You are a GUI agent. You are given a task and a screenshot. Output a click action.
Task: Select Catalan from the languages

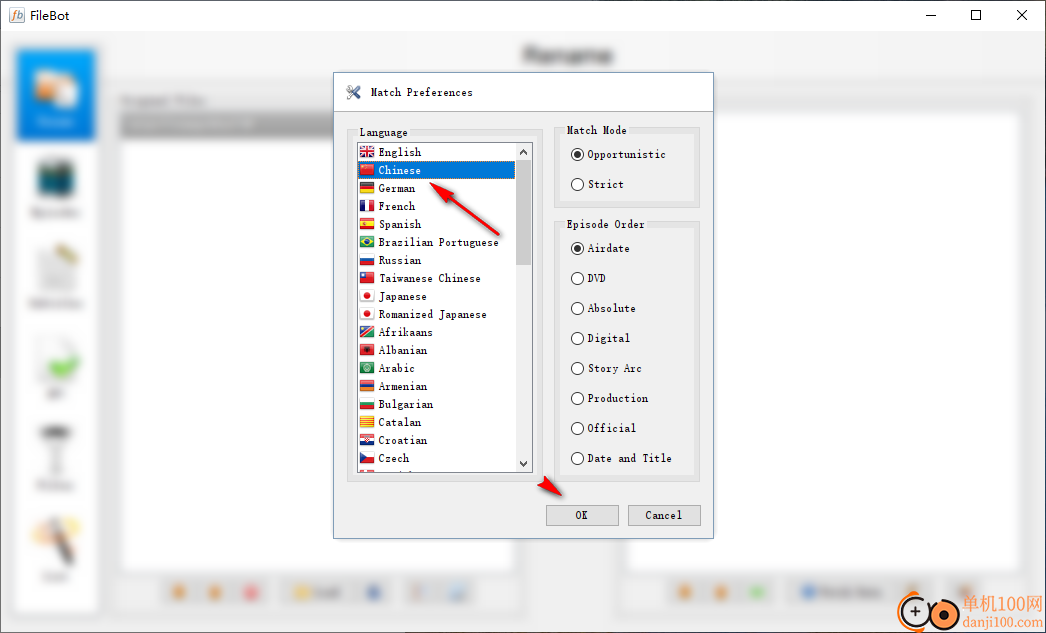pyautogui.click(x=436, y=422)
